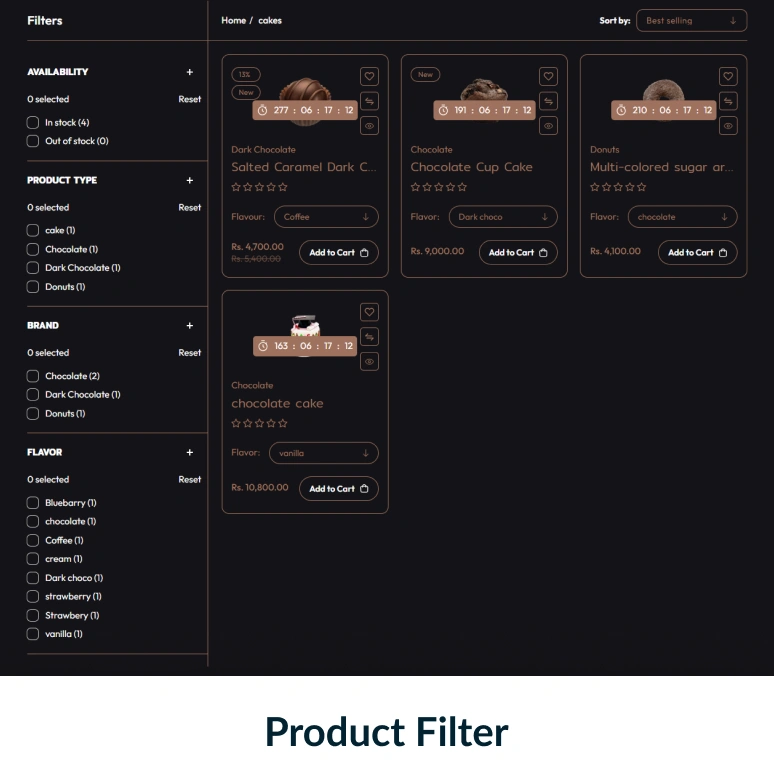The height and width of the screenshot is (784, 774).
Task: Go to Home in breadcrumb
Action: (233, 20)
